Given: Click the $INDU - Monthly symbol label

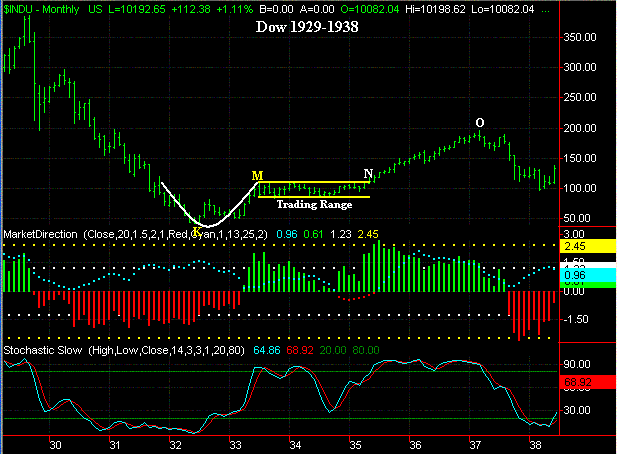Looking at the screenshot, I should (41, 9).
